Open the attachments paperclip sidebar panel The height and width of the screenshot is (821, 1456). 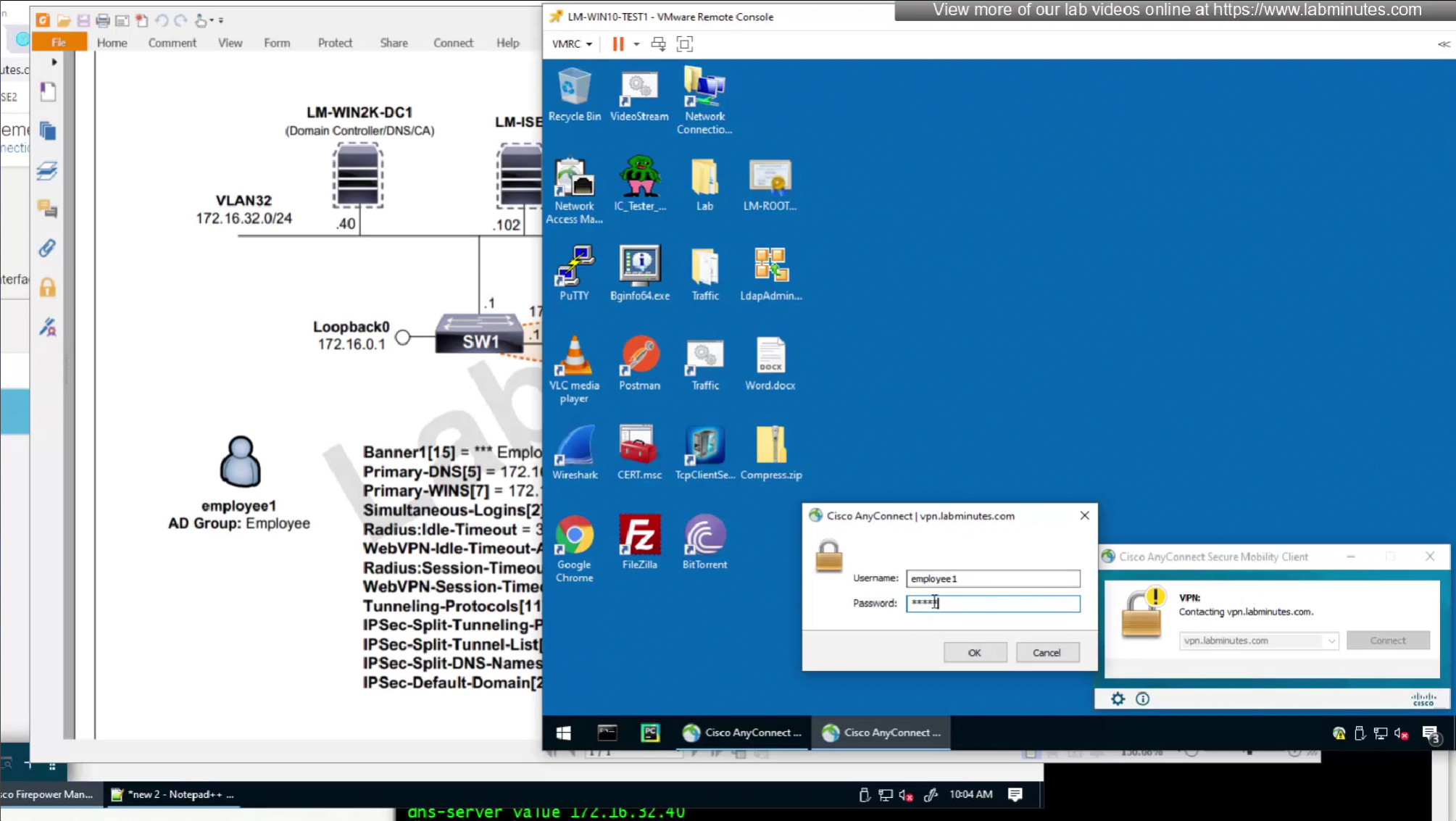[47, 249]
